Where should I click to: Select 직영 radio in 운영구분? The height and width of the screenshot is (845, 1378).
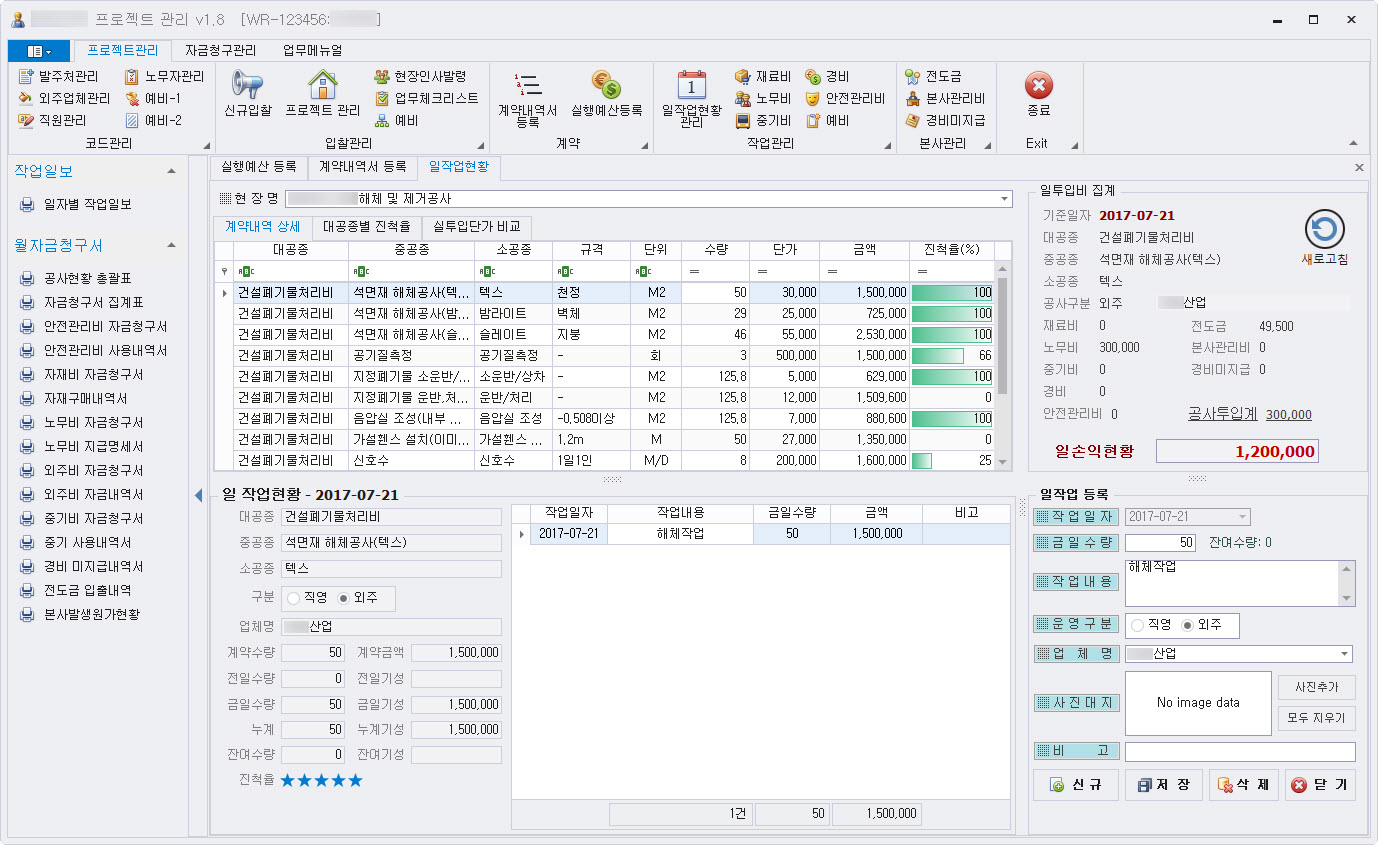click(1138, 625)
